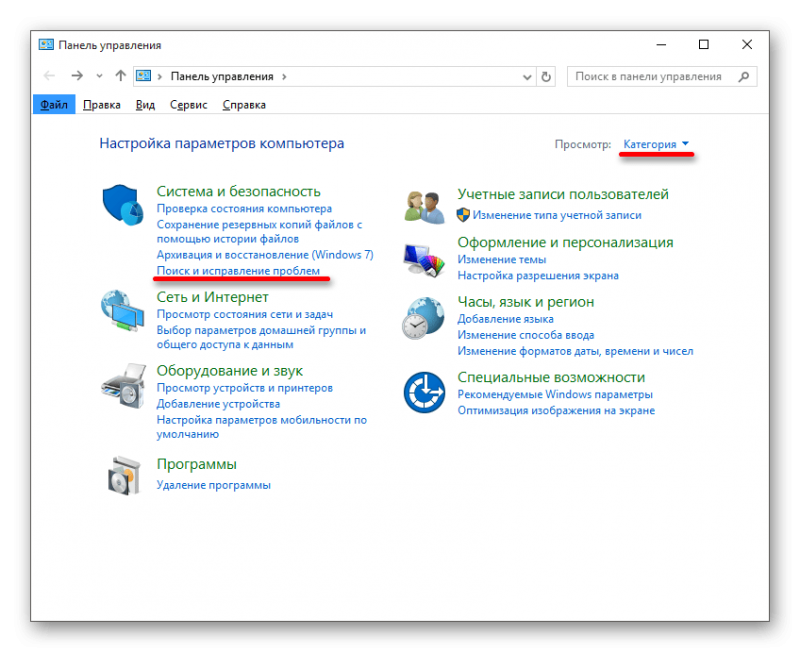Screen dimensions: 800x652
Task: Click the magnifier icon in the search box
Action: tap(744, 77)
